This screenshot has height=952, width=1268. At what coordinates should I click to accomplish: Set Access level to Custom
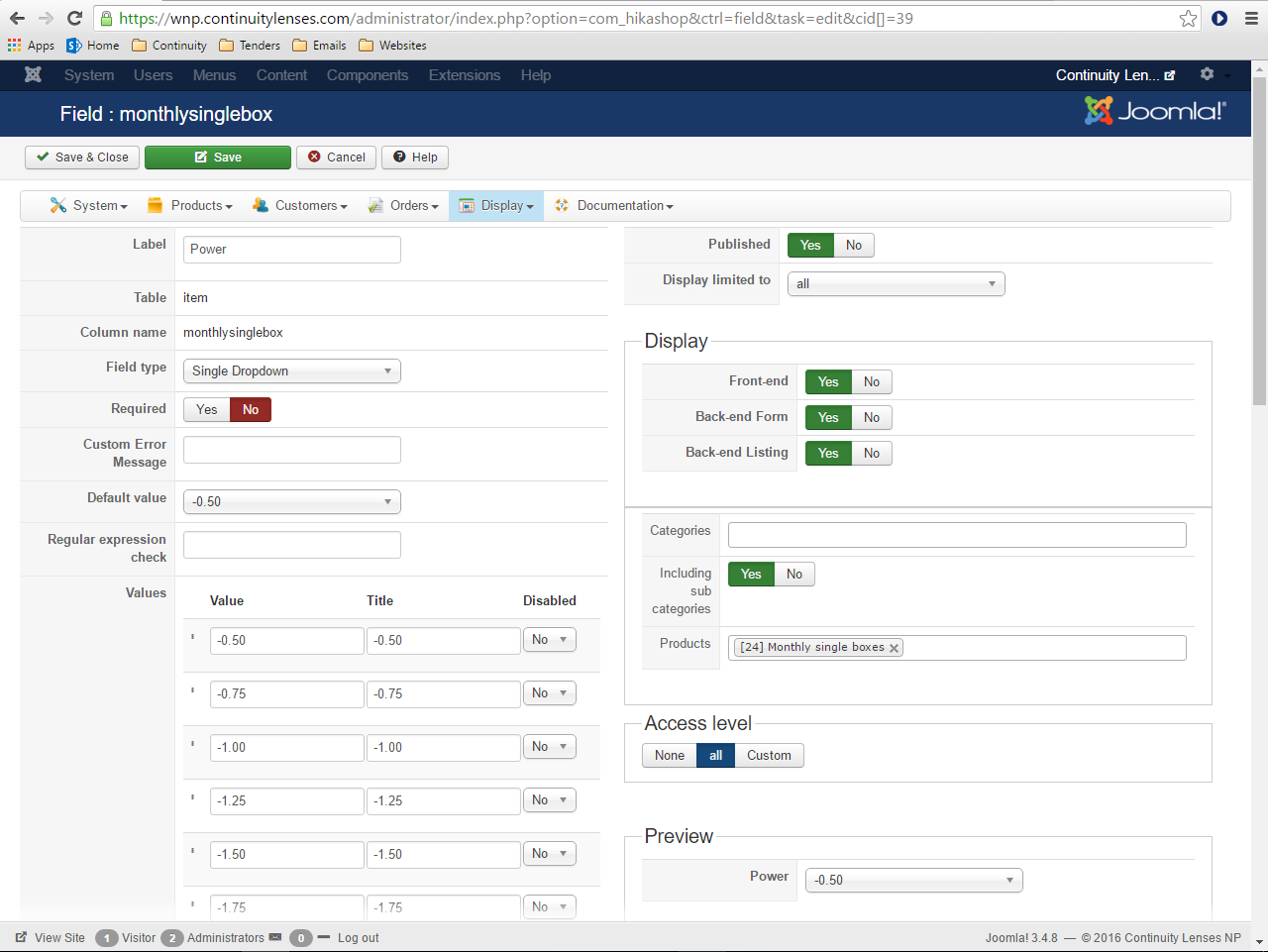pos(769,755)
